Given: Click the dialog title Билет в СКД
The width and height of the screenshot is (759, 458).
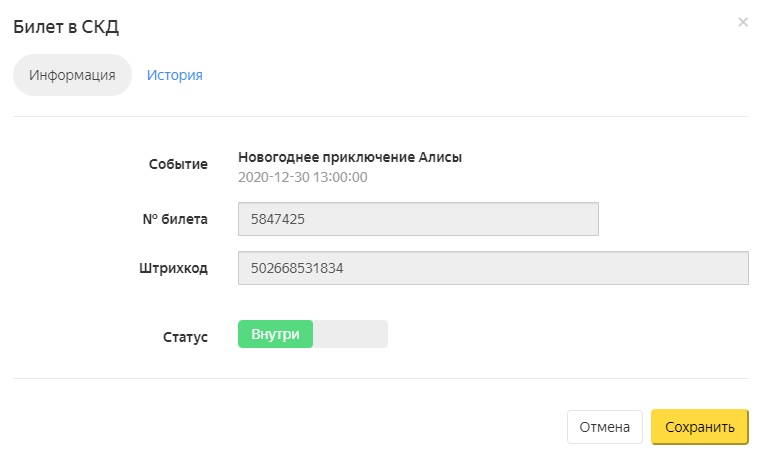Looking at the screenshot, I should click(72, 27).
